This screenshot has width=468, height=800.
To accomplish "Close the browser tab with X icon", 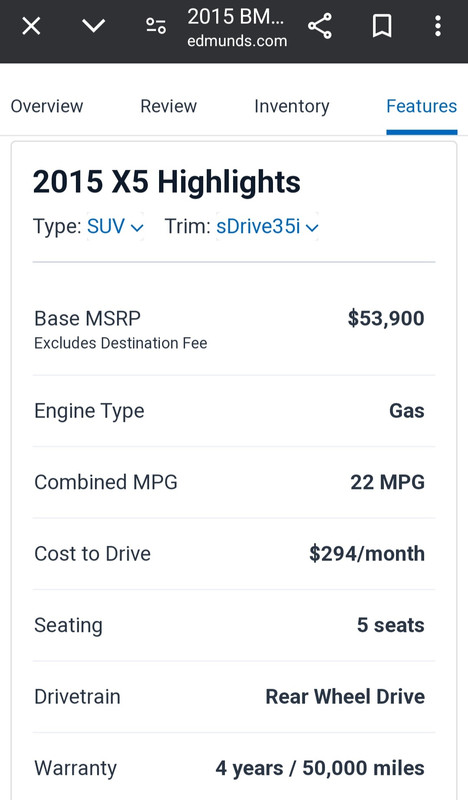I will (x=31, y=26).
